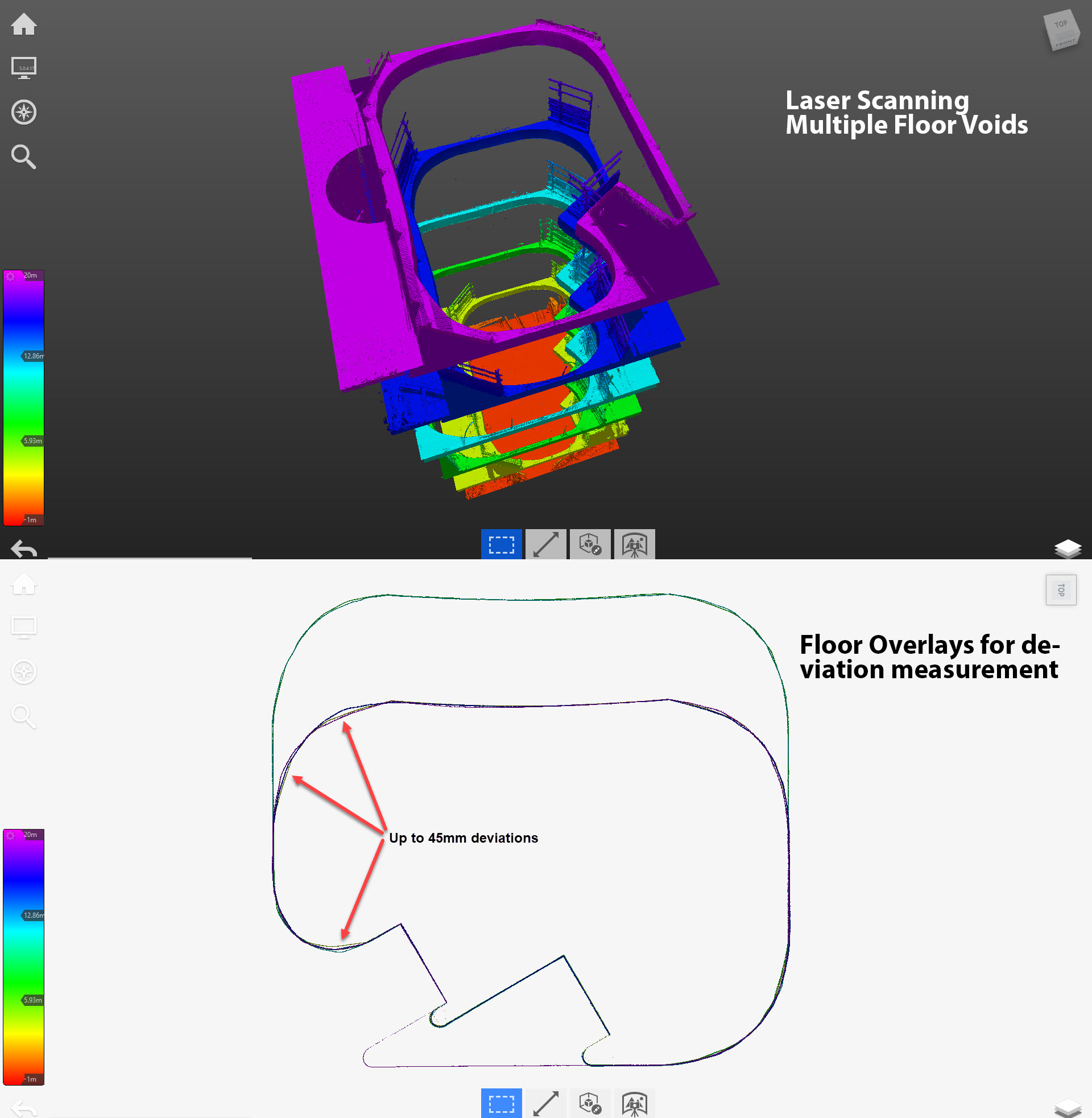Screen dimensions: 1092x1118
Task: Activate the measure distance tool in top toolbar
Action: click(545, 544)
